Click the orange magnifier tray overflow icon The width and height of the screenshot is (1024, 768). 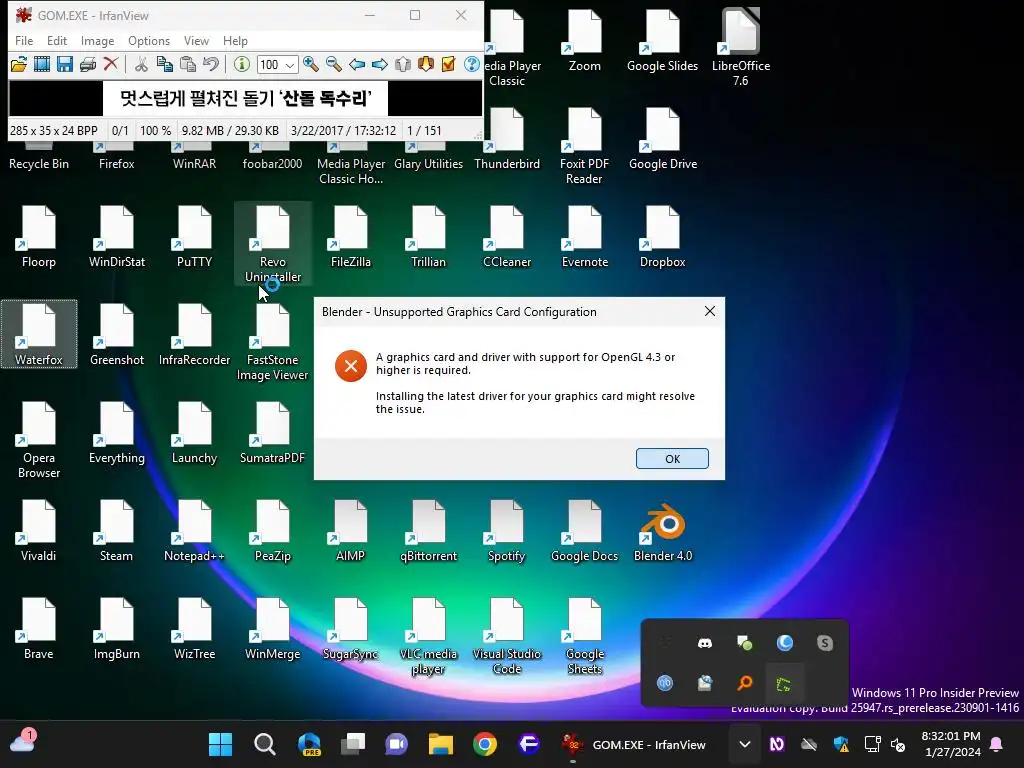[744, 683]
